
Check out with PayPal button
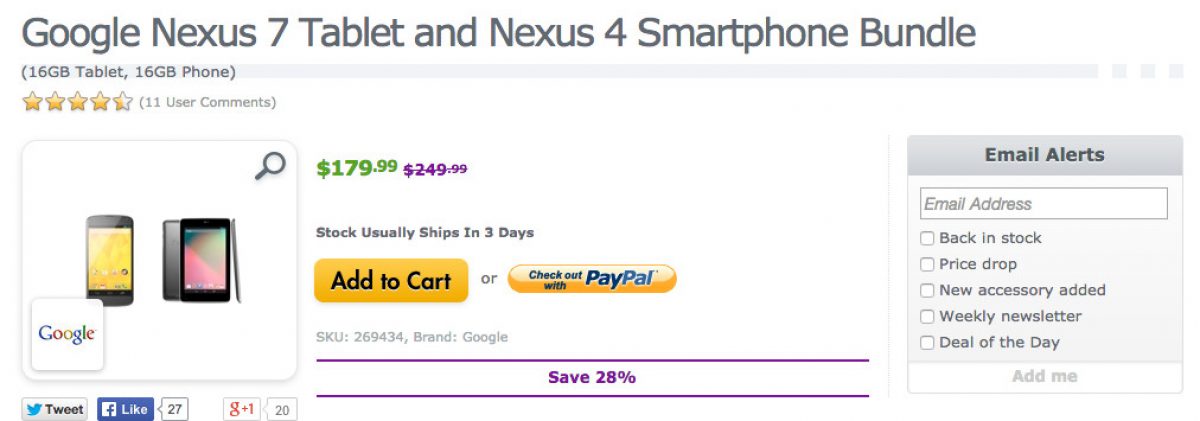(x=592, y=279)
